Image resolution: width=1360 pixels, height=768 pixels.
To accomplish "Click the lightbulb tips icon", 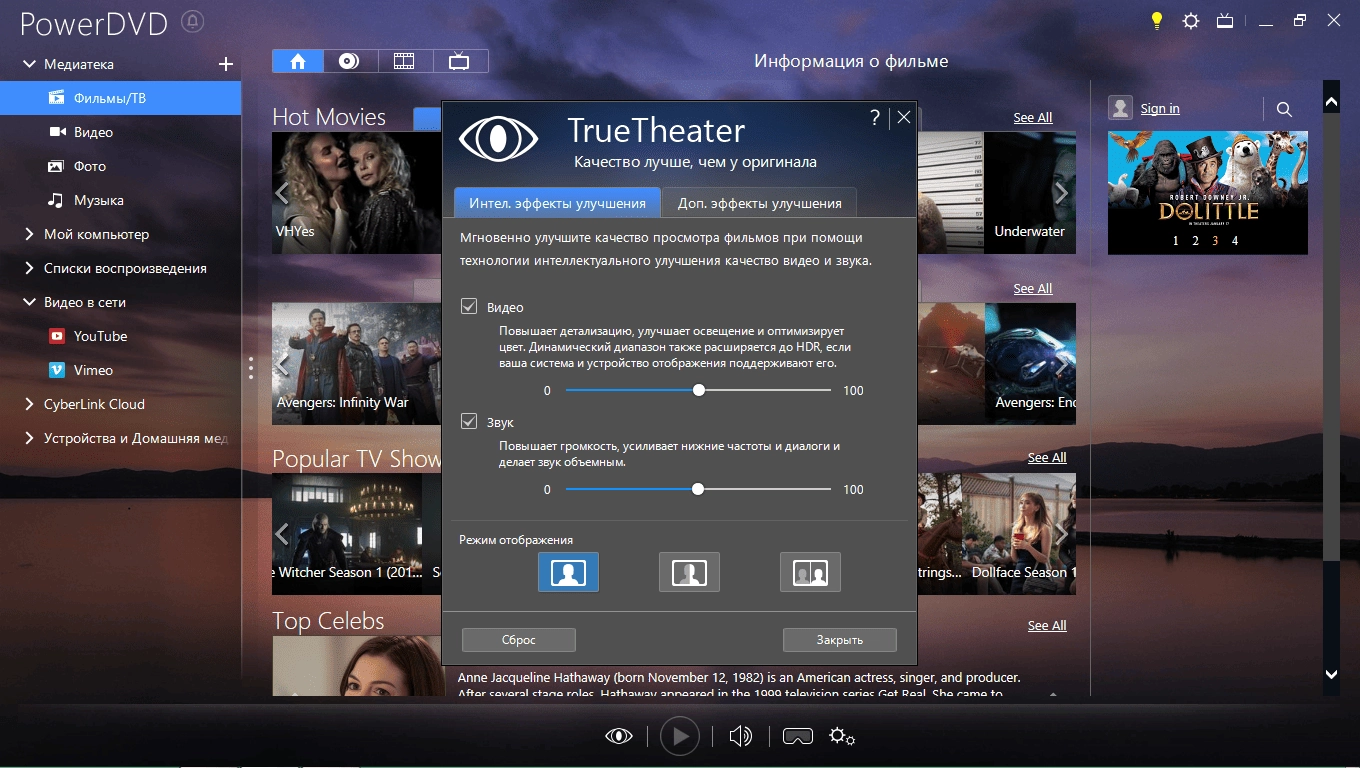I will click(x=1157, y=20).
